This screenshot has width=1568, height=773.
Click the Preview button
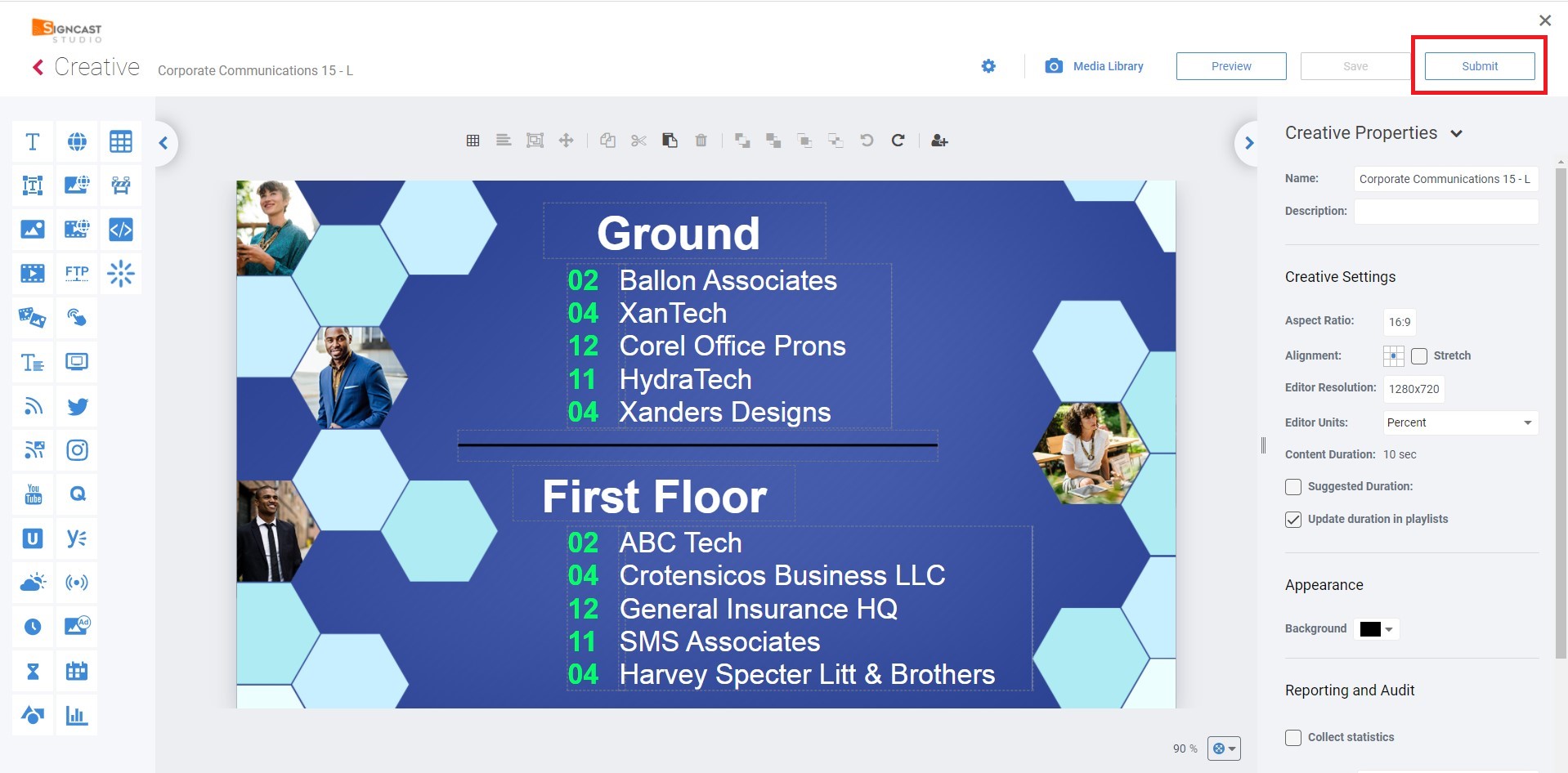1230,66
